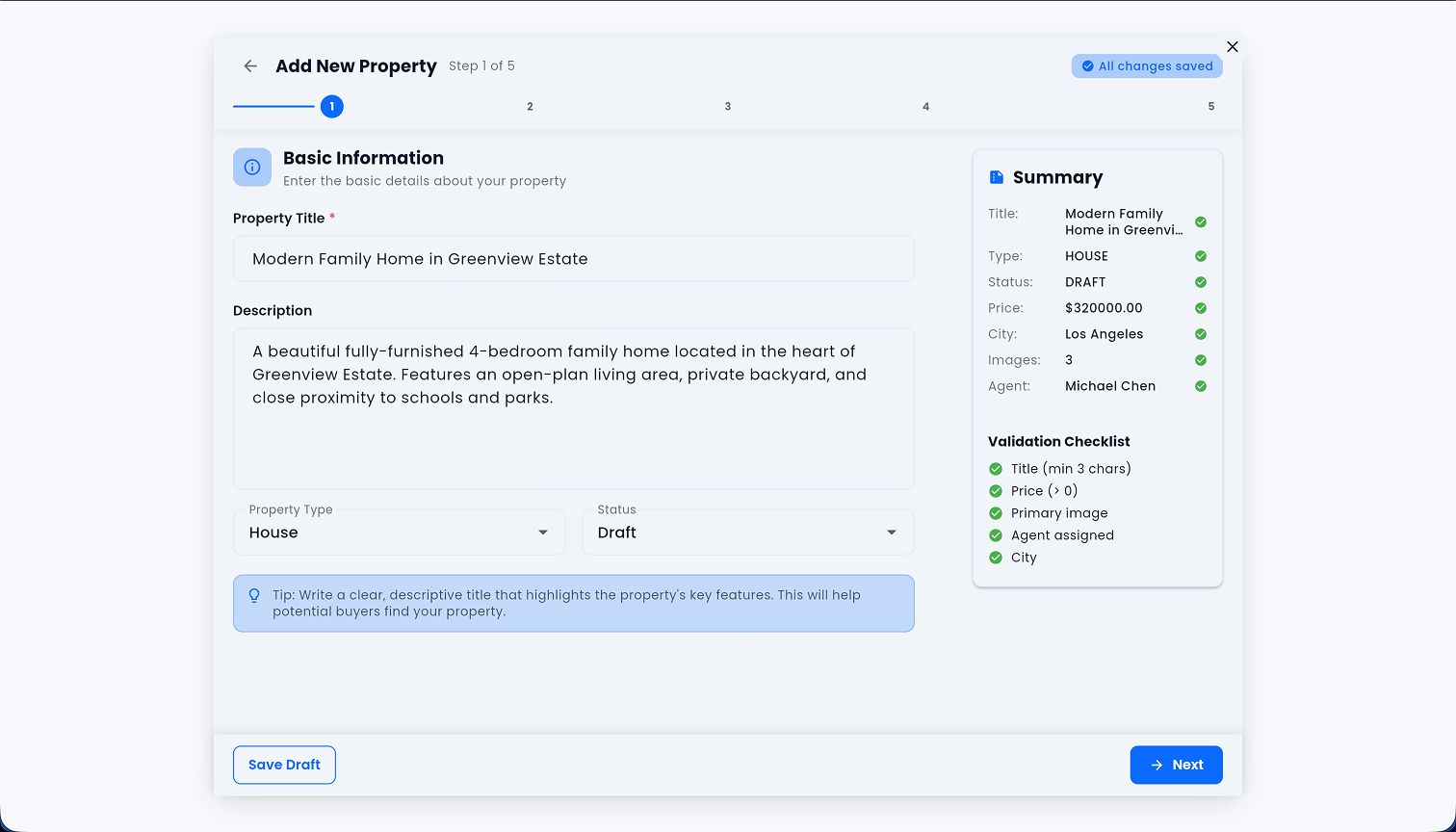Image resolution: width=1456 pixels, height=832 pixels.
Task: Click the Basic Information info icon
Action: [252, 168]
